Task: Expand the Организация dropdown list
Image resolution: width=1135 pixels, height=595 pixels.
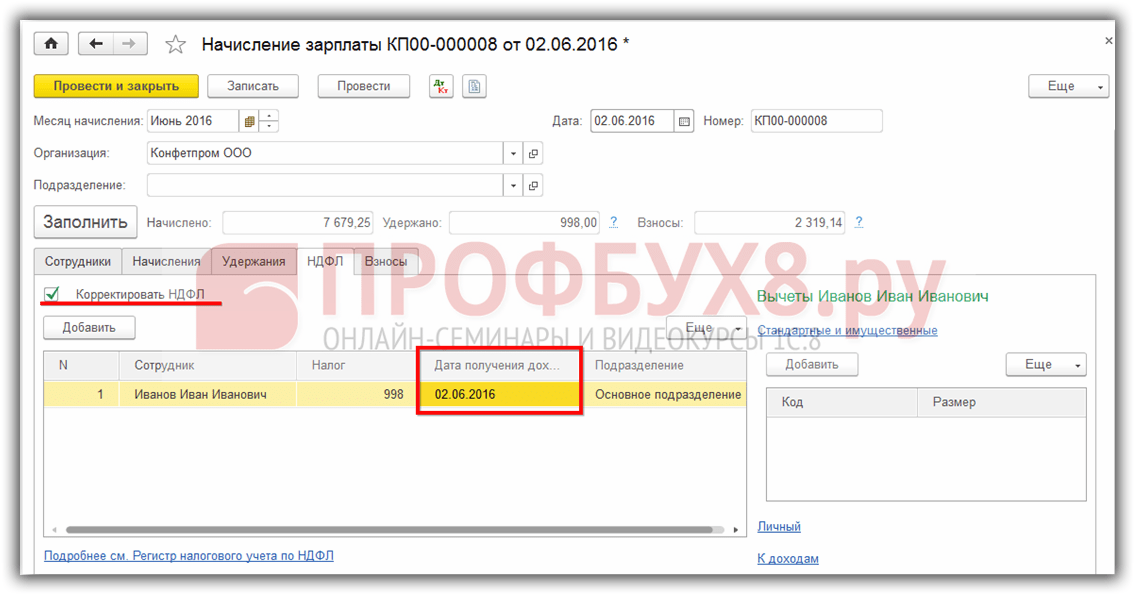Action: pos(513,153)
